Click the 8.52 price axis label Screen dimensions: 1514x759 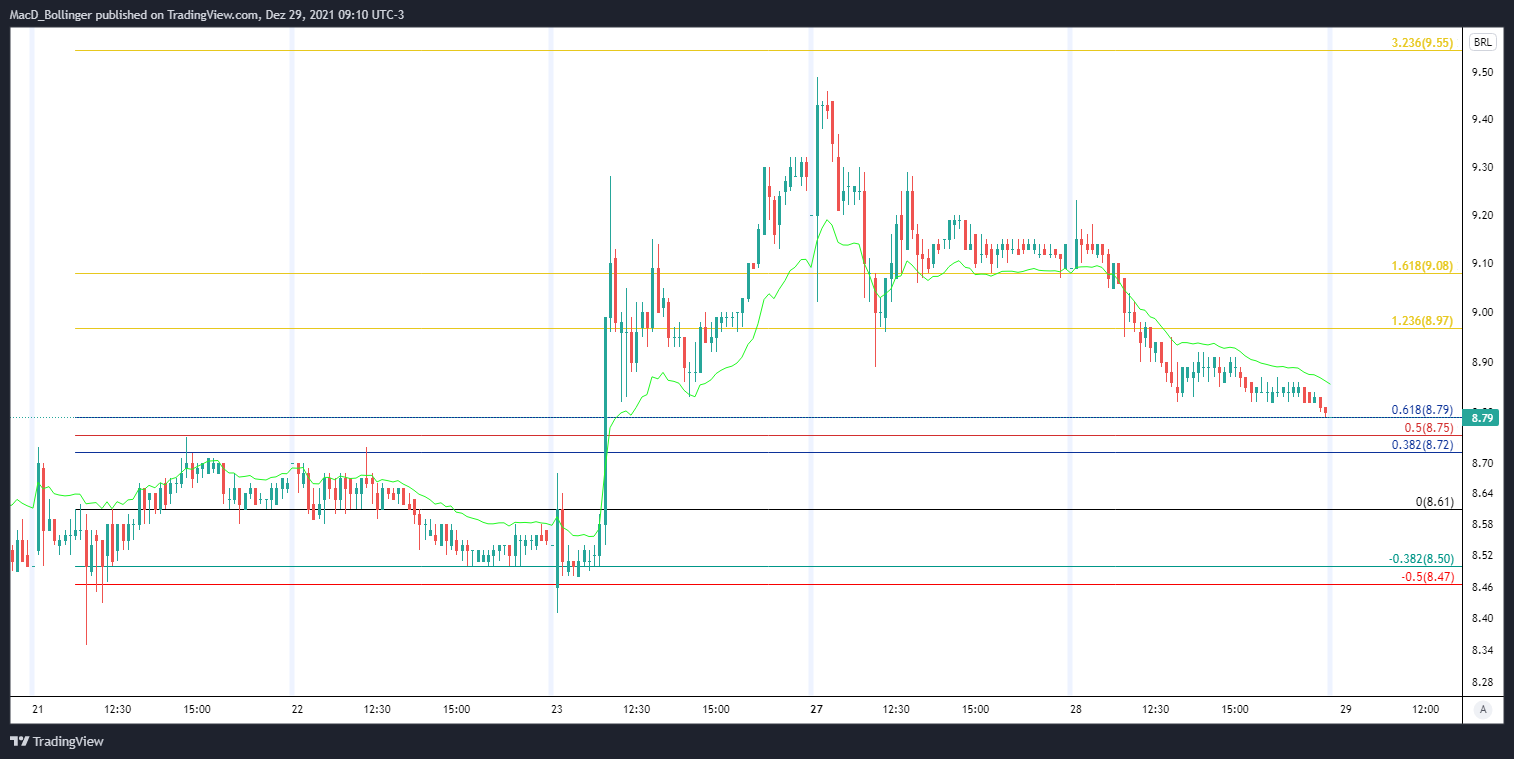(1482, 556)
